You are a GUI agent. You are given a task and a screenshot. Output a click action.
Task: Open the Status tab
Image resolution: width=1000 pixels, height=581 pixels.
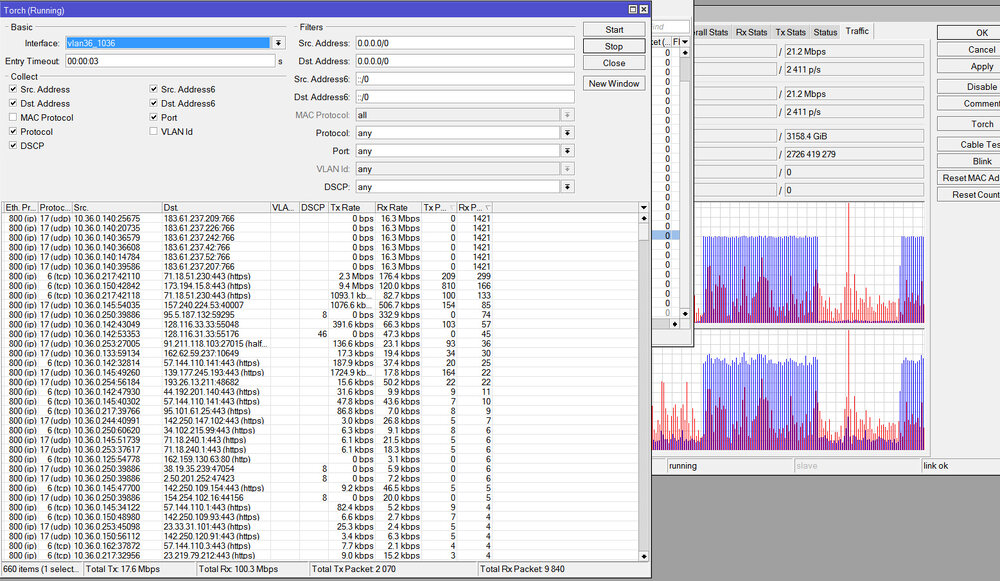tap(825, 32)
